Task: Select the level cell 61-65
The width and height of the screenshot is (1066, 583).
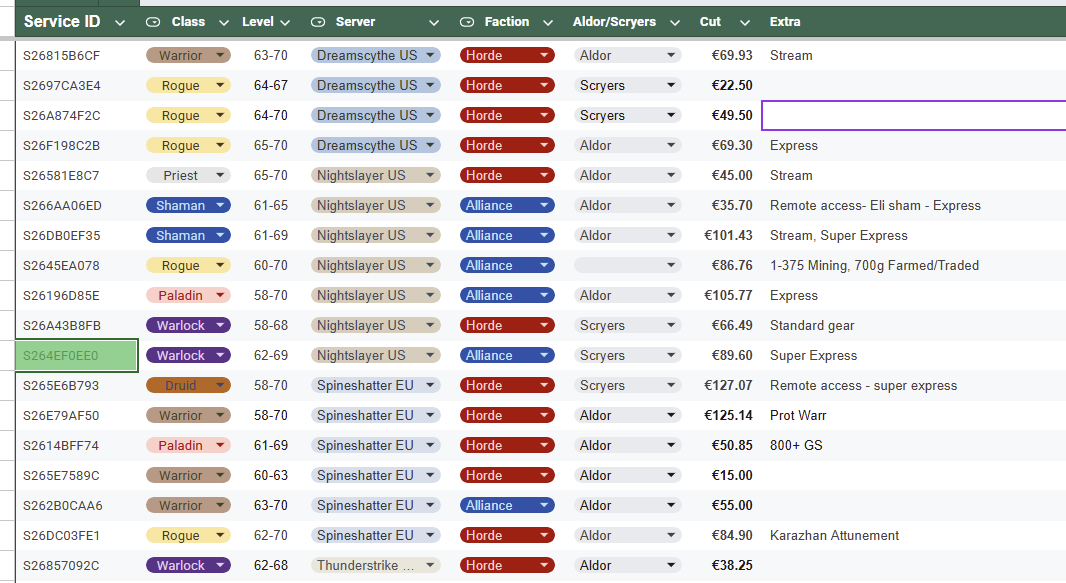Action: coord(271,205)
